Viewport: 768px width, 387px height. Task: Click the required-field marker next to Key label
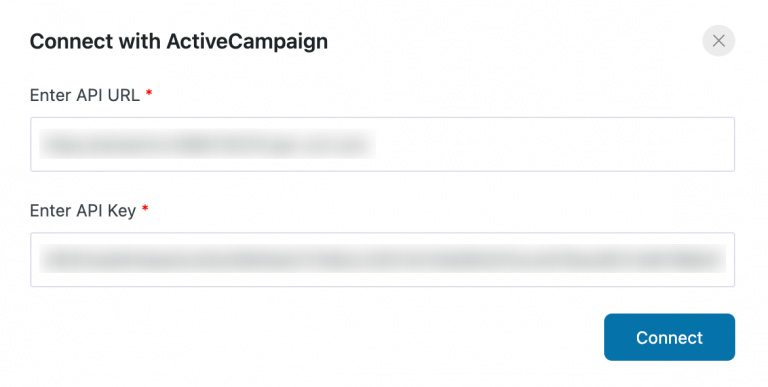pos(145,208)
